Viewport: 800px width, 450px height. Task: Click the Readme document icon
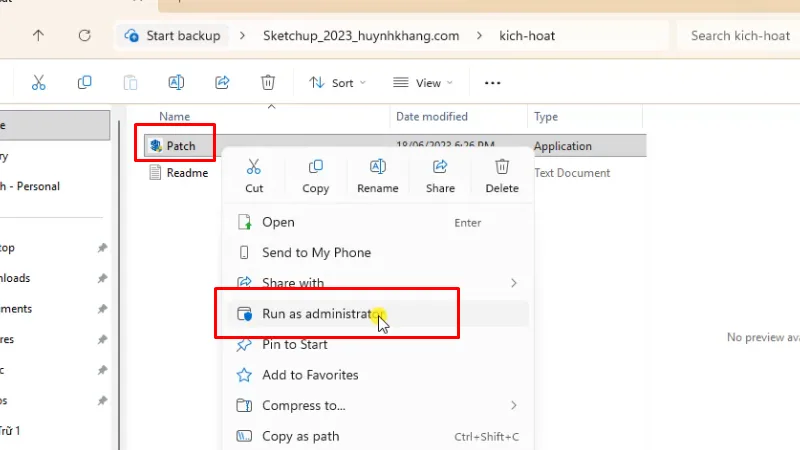155,172
